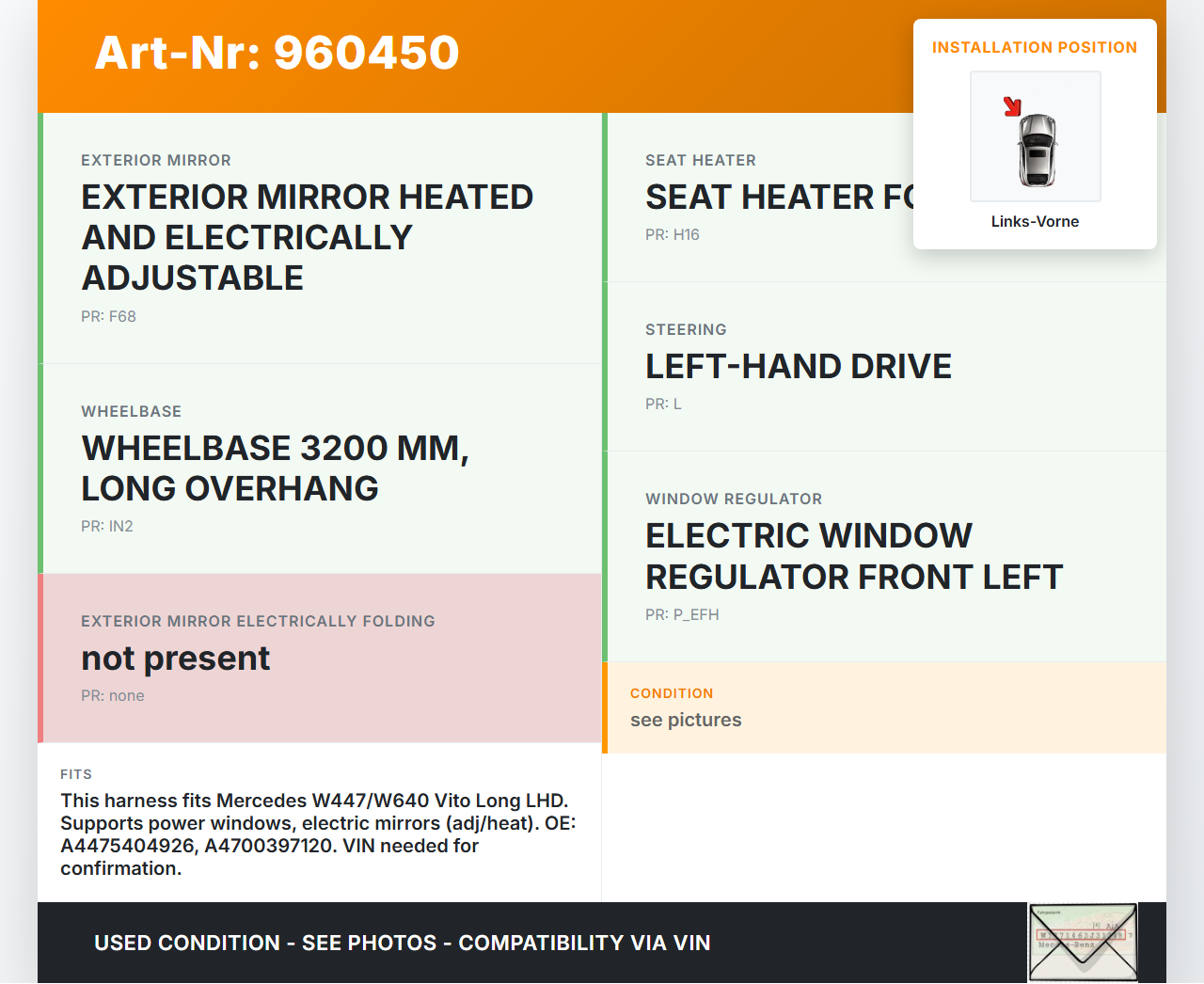Viewport: 1204px width, 984px height.
Task: Click the Fits description paragraph
Action: coord(318,833)
